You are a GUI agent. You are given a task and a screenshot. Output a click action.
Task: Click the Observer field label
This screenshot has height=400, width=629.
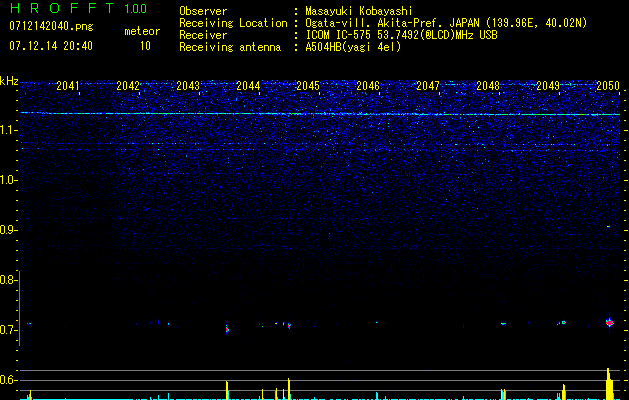(x=203, y=11)
